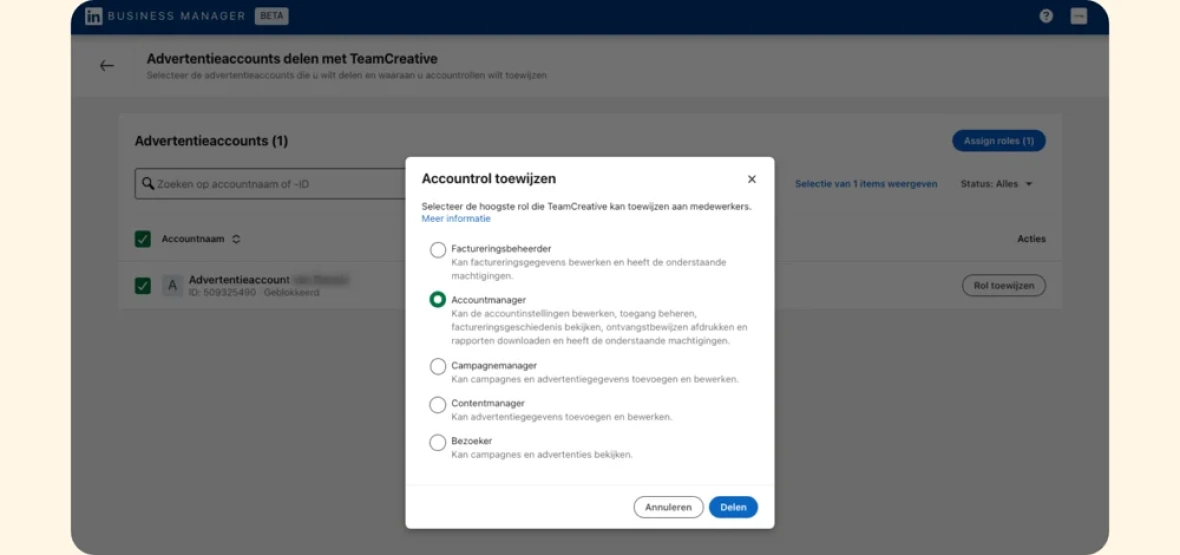The height and width of the screenshot is (555, 1180).
Task: Open the Meer informatie link
Action: [456, 219]
